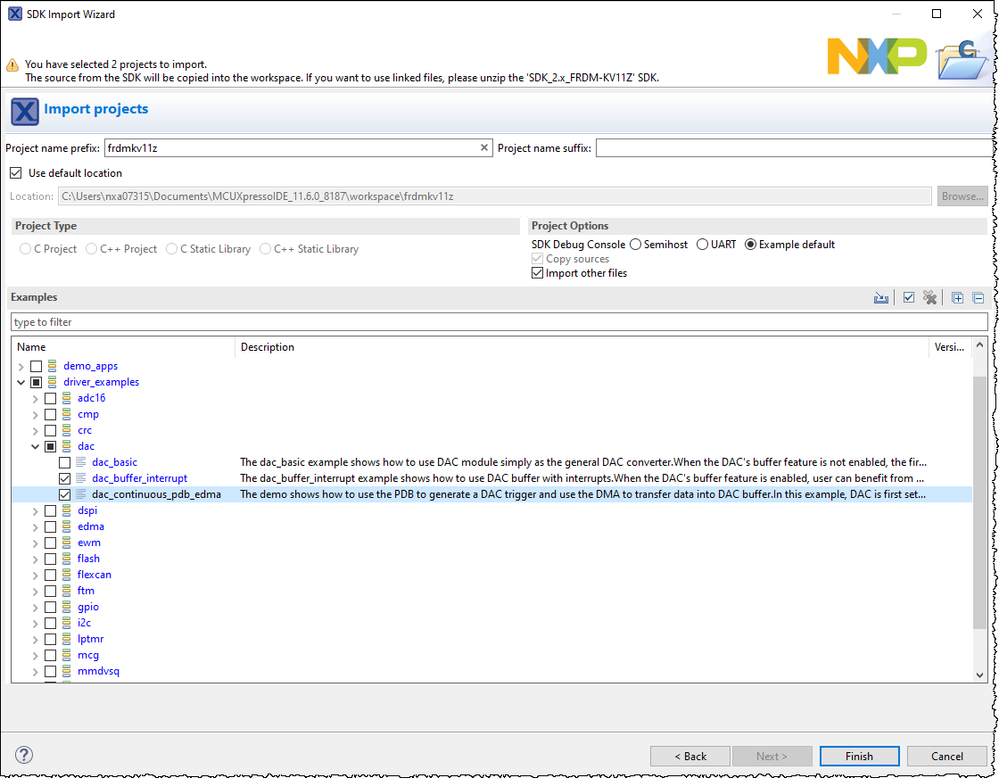Collapse the driver_examples tree node
This screenshot has width=999, height=780.
coord(21,382)
